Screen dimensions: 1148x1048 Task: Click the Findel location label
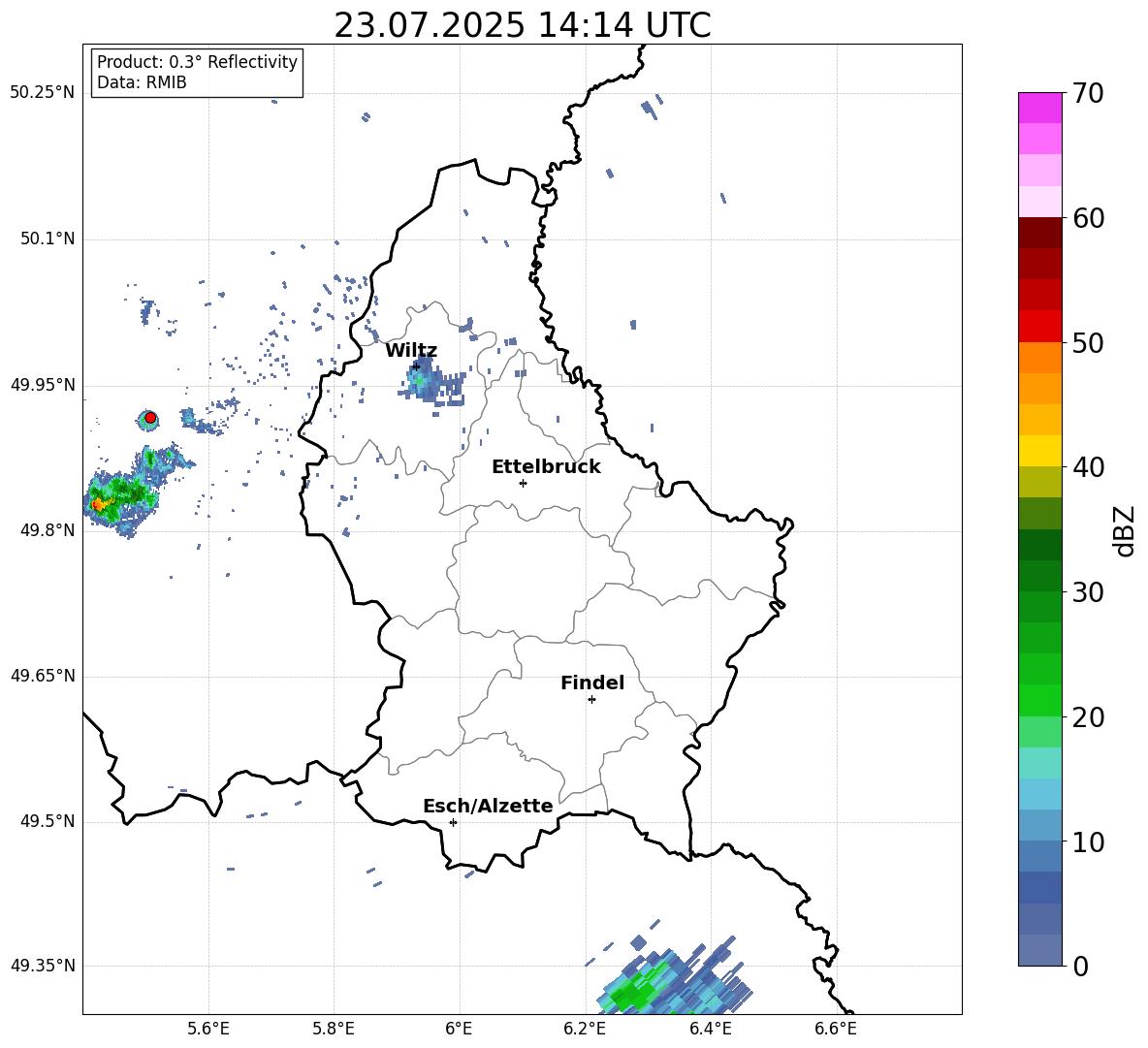(592, 683)
